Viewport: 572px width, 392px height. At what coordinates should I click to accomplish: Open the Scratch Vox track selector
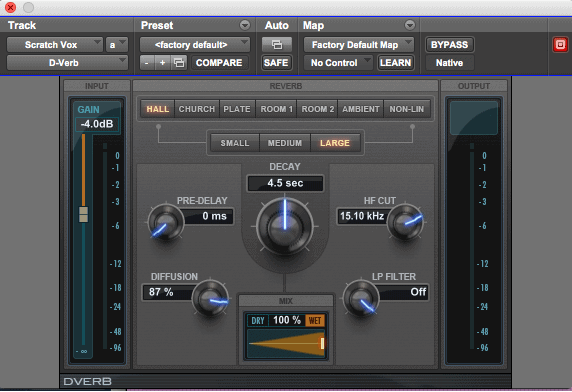[x=55, y=45]
